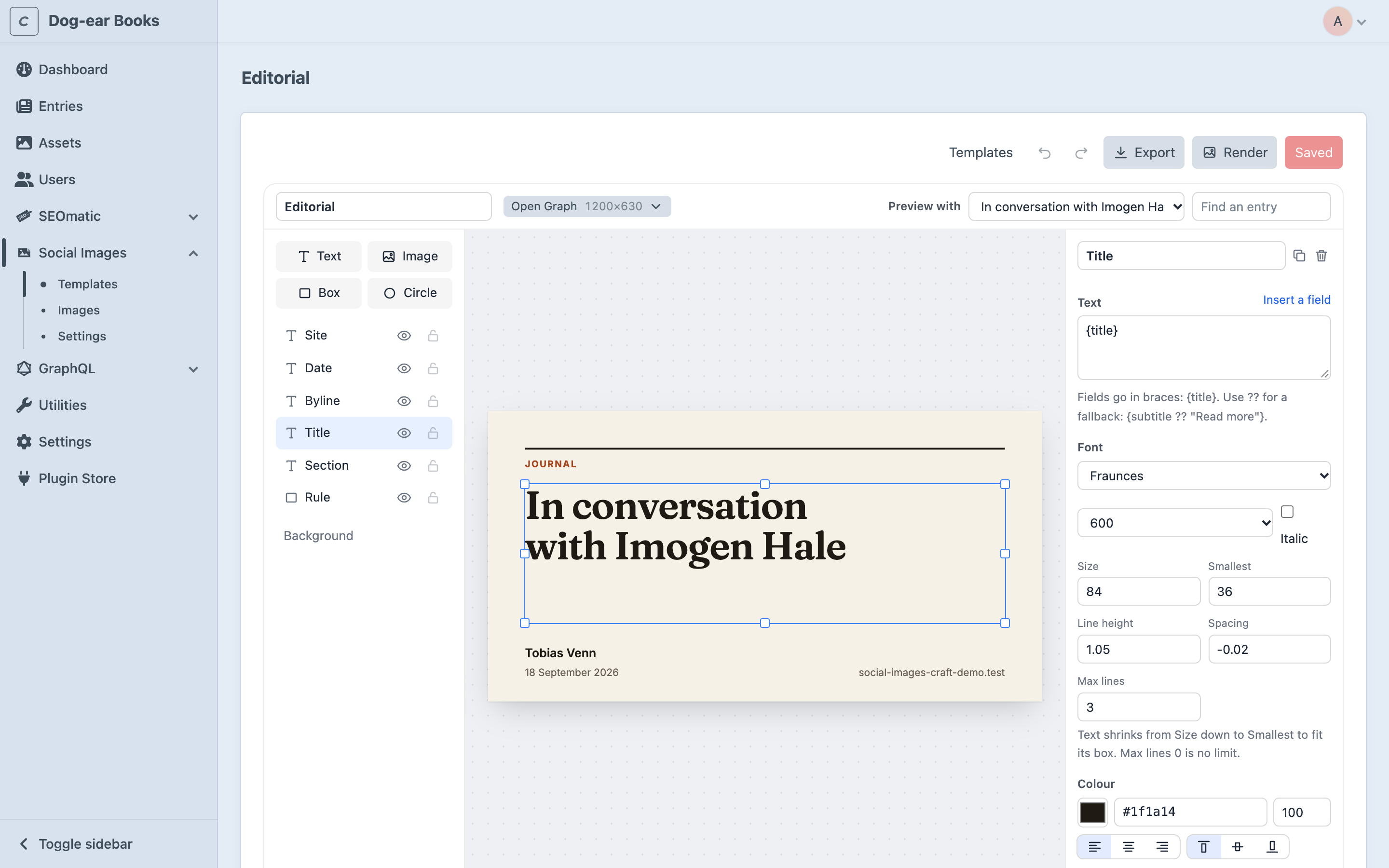Add a Circle shape layer
Image resolution: width=1389 pixels, height=868 pixels.
[410, 293]
